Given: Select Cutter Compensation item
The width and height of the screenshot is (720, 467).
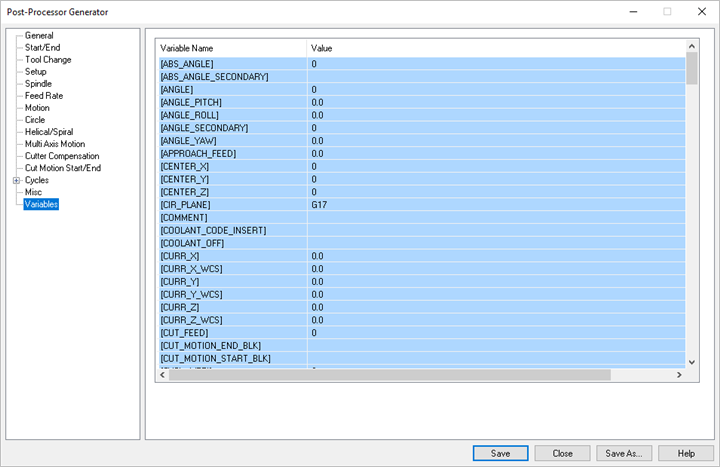Looking at the screenshot, I should (x=62, y=156).
